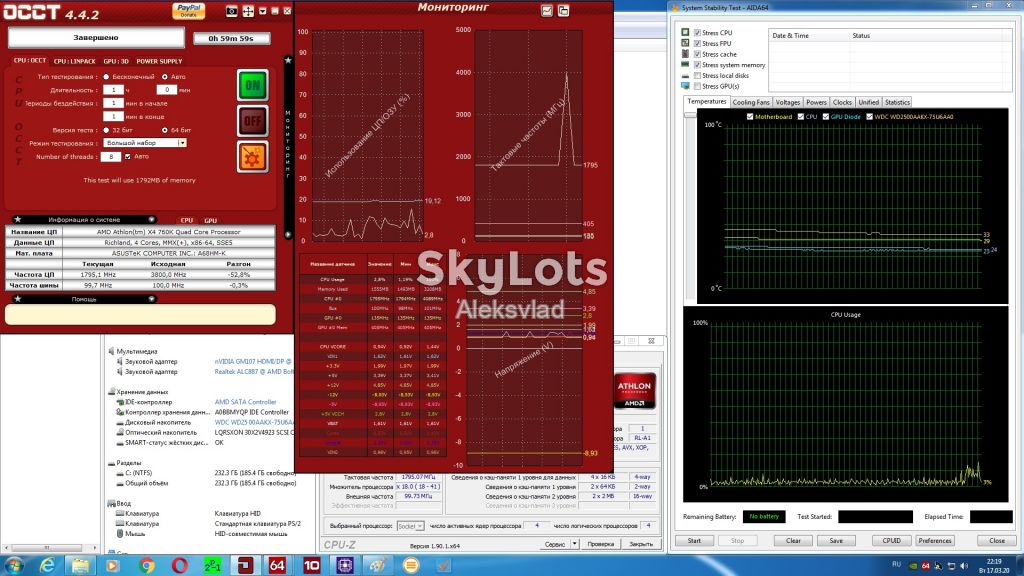Click the AIDA64 graph vertical slider handle
The image size is (1024, 576).
click(690, 115)
